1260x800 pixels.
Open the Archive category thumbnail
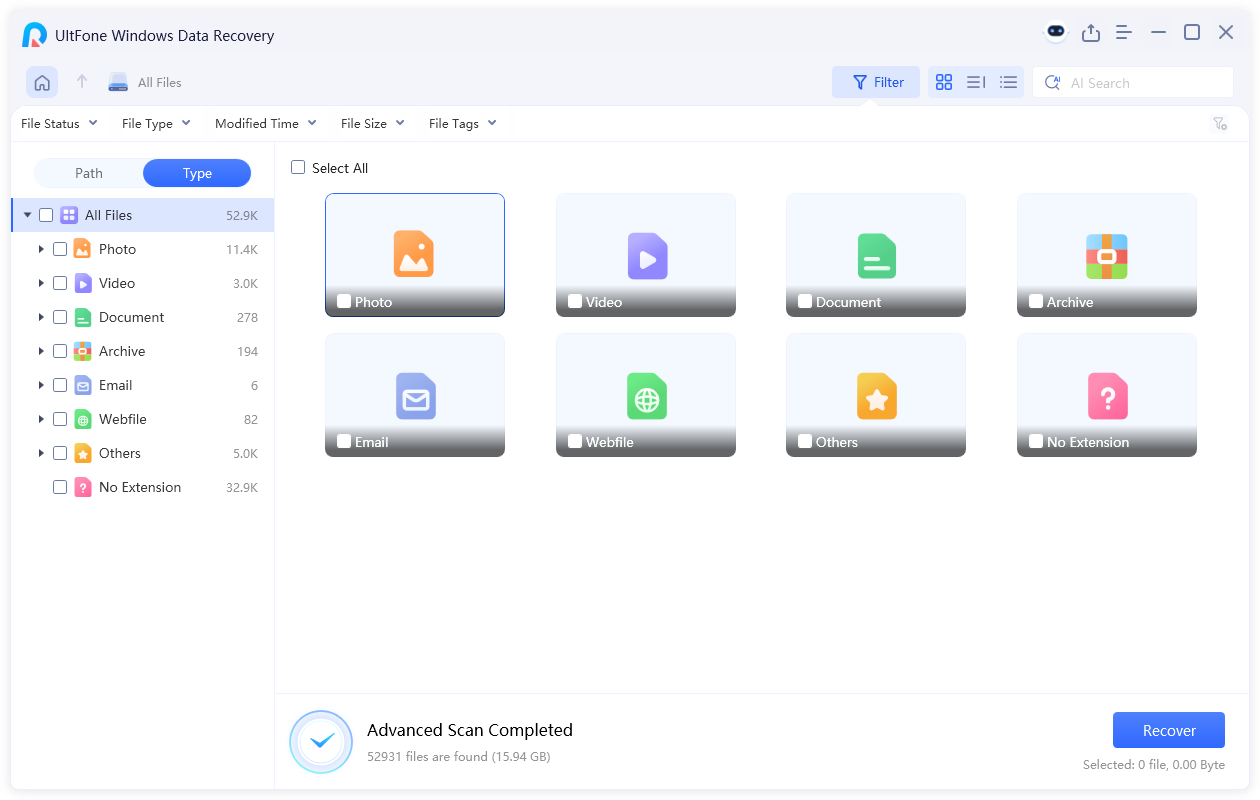tap(1106, 255)
